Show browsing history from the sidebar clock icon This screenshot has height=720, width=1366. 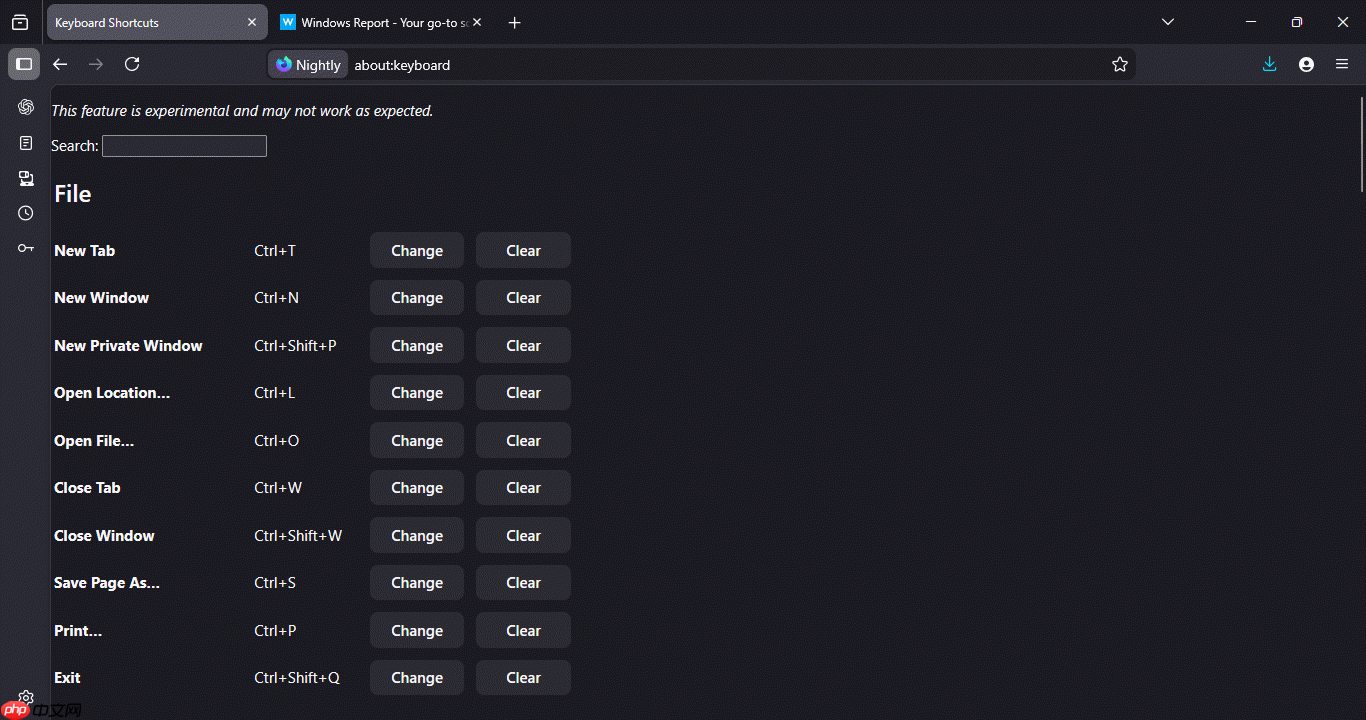point(26,213)
